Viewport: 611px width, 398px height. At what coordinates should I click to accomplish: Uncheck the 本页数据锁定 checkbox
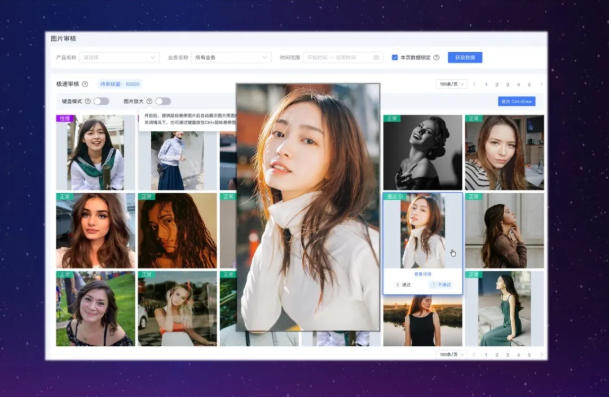pos(395,57)
